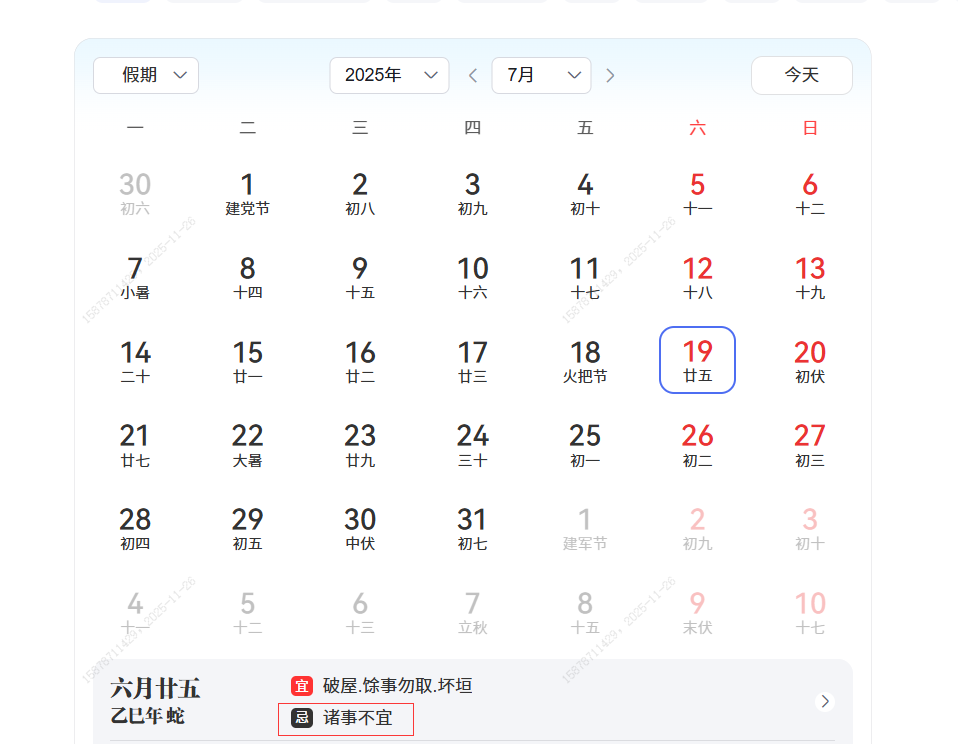Open the 7月 month dropdown
Viewport: 958px width, 744px height.
tap(541, 75)
